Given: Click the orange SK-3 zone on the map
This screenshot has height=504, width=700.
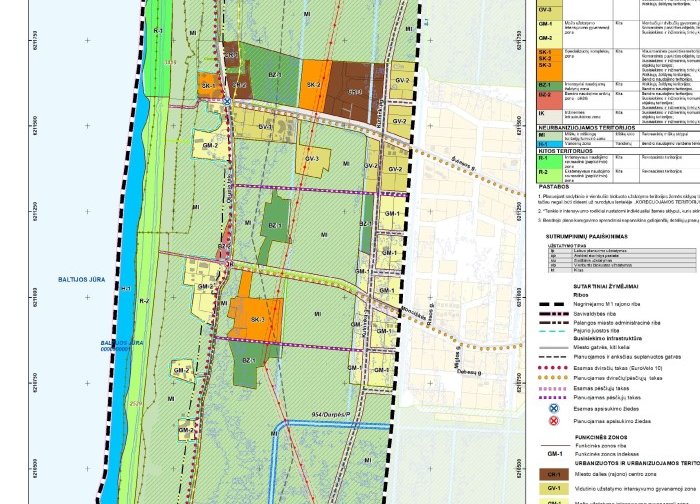Looking at the screenshot, I should point(258,319).
